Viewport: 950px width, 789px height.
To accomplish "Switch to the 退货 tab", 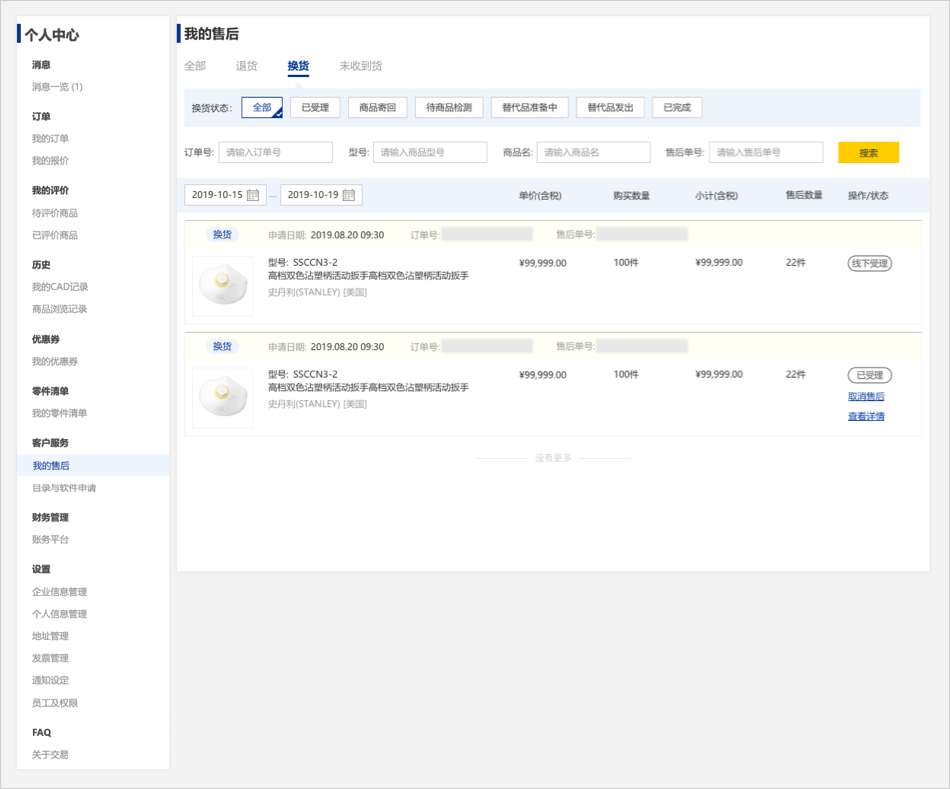I will tap(246, 66).
